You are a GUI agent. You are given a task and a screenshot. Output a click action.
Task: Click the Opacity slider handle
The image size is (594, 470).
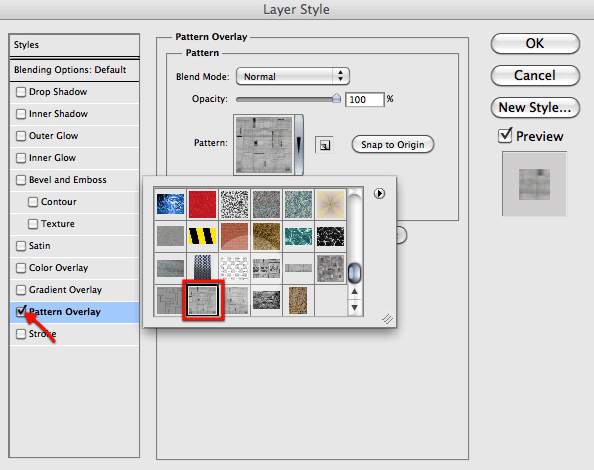coord(336,98)
